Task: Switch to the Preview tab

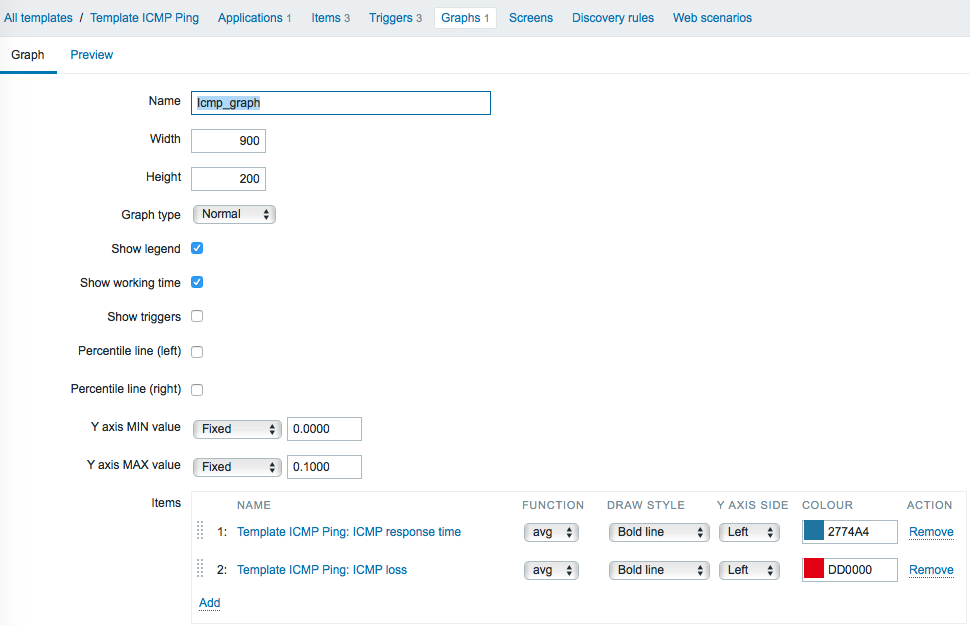Action: coord(92,54)
